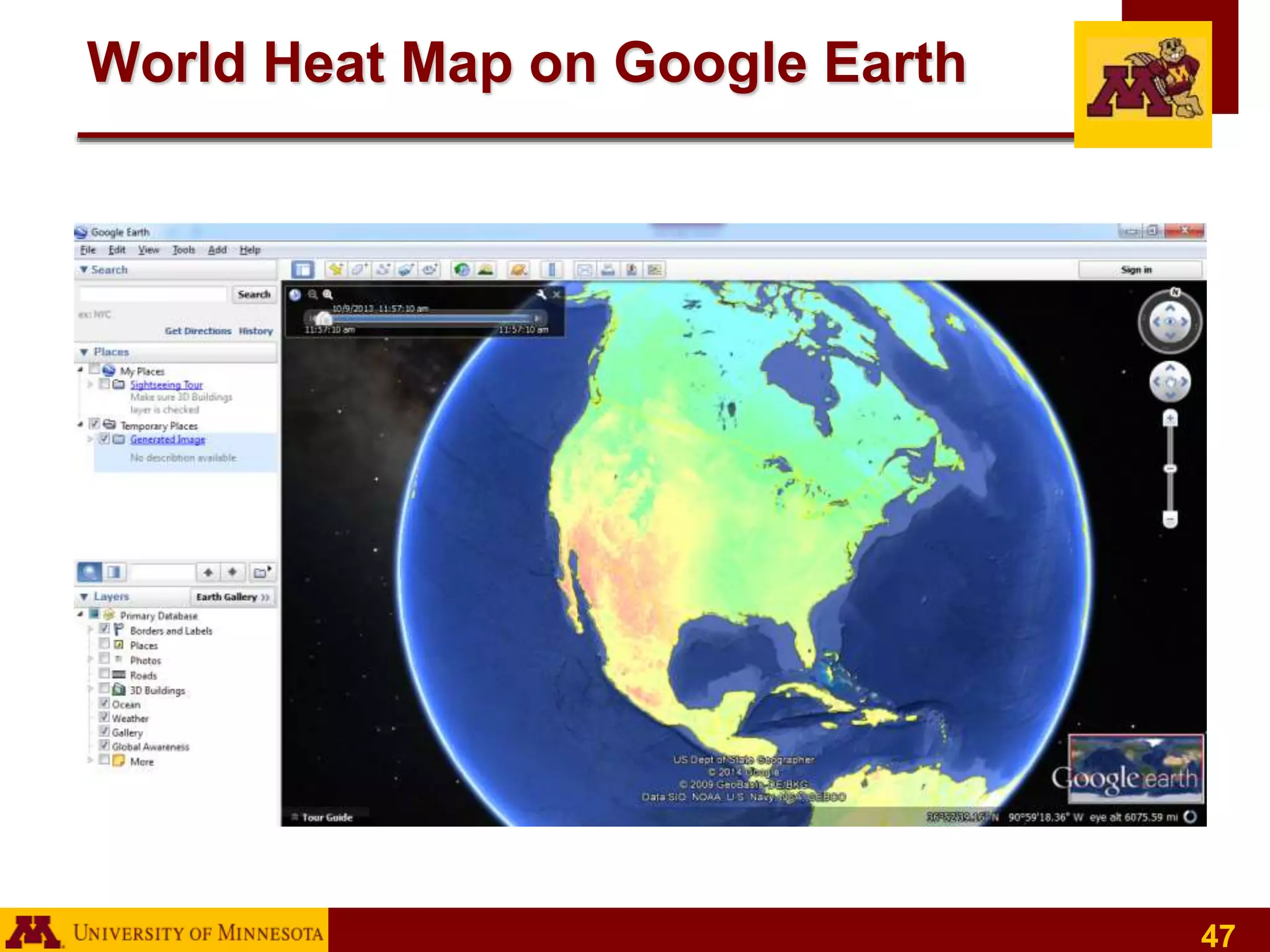Click the Get Directions link
1270x952 pixels.
(198, 331)
